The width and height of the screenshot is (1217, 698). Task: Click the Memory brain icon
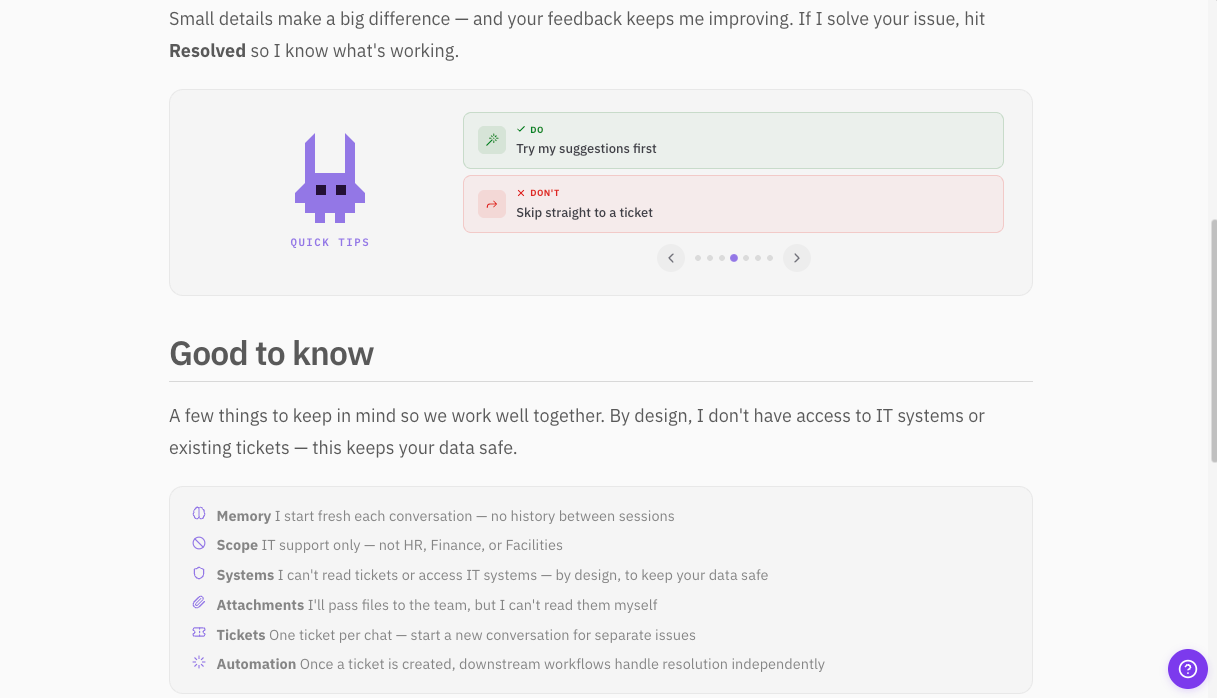(198, 514)
